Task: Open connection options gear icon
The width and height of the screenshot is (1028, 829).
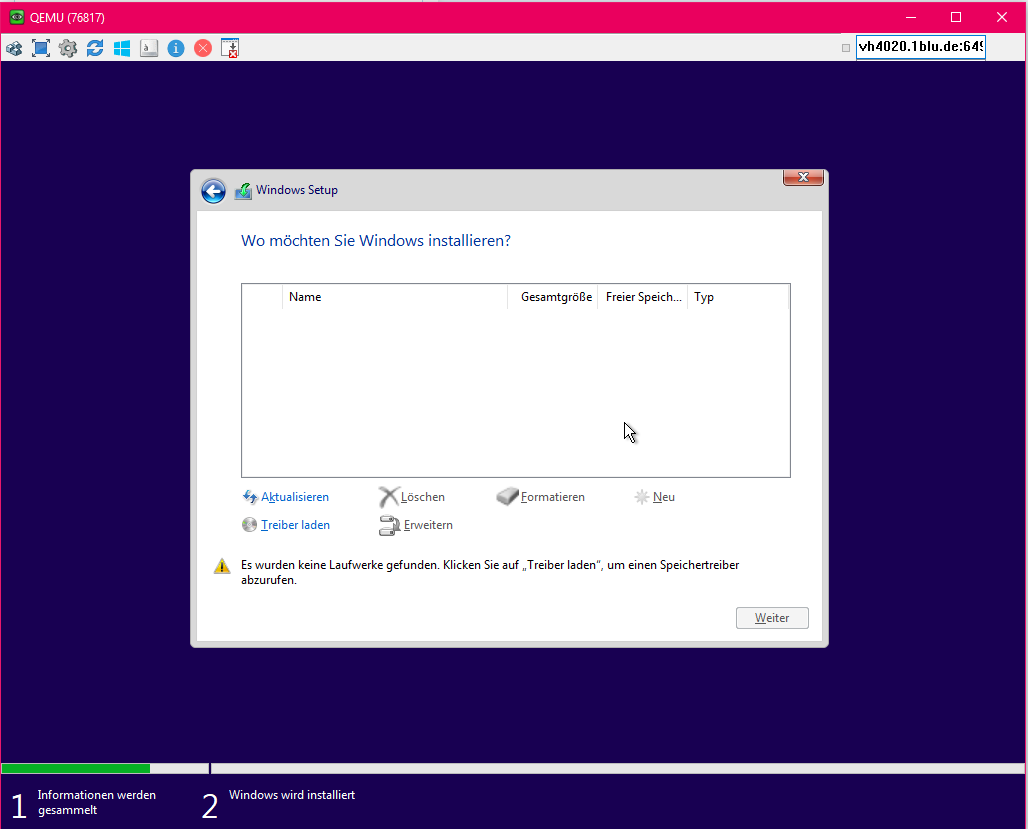Action: click(x=68, y=49)
